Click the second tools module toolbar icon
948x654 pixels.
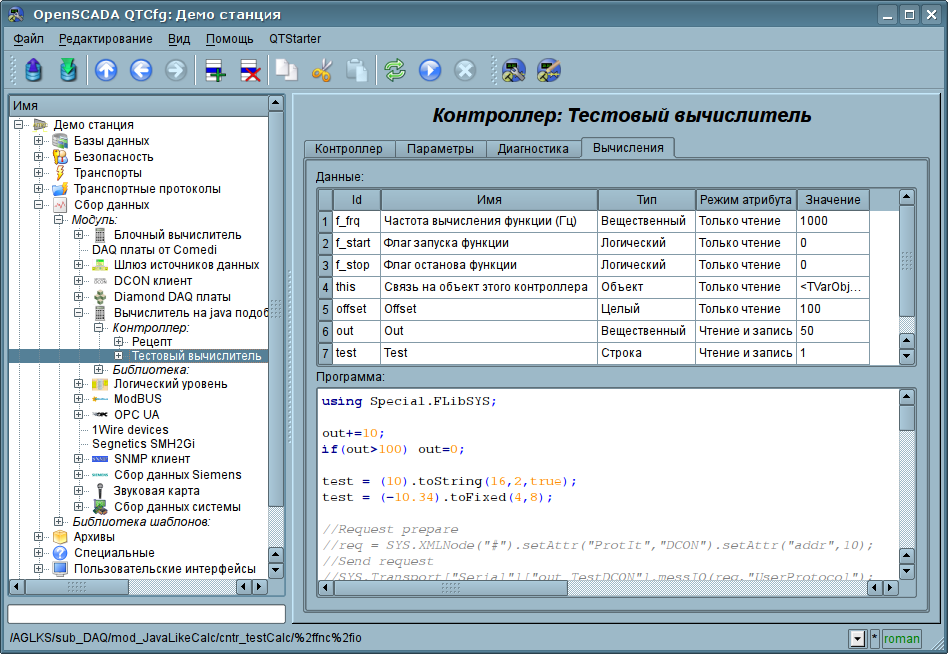(549, 70)
